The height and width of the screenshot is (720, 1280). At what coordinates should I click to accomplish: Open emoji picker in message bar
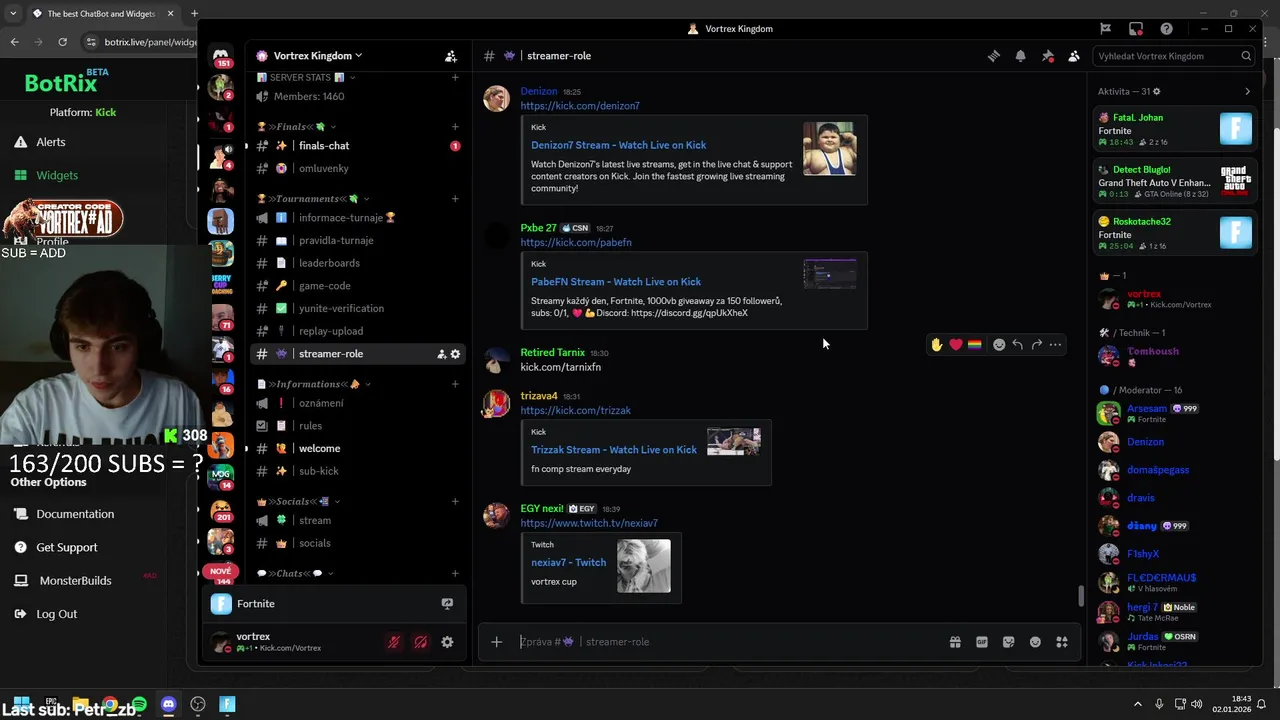coord(1035,642)
